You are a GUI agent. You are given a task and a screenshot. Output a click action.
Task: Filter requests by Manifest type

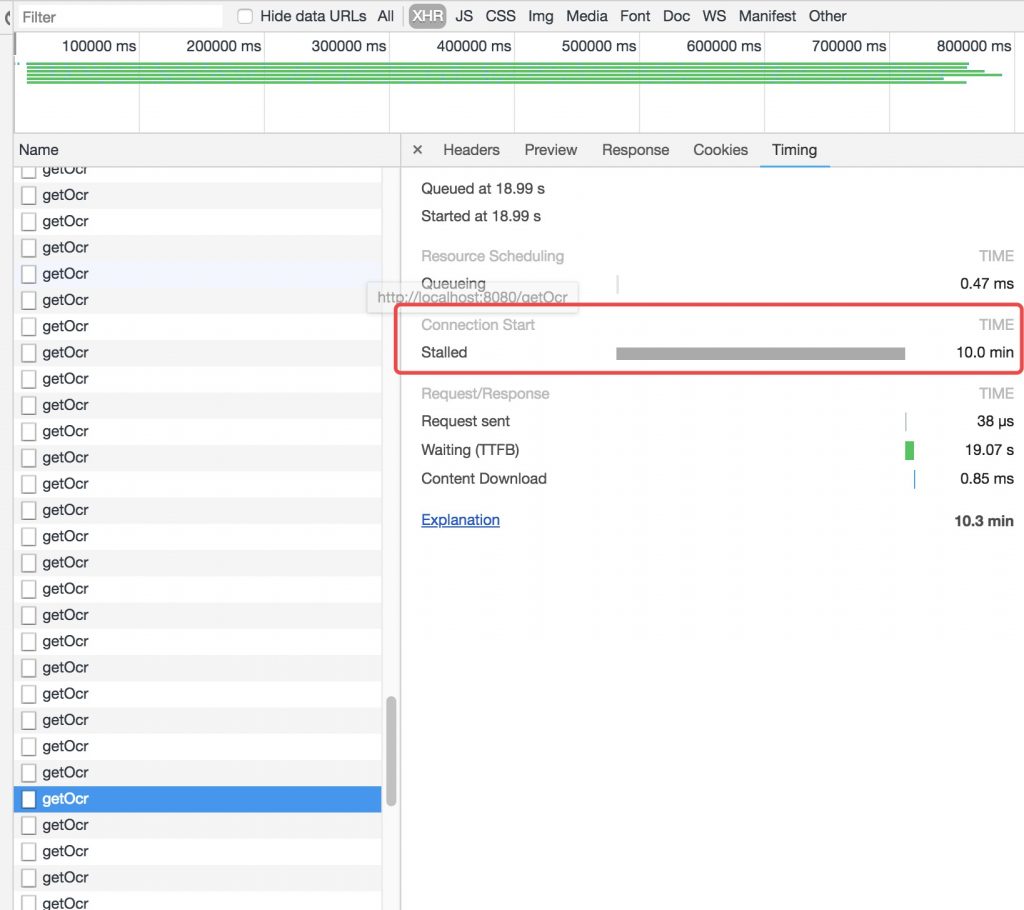767,16
